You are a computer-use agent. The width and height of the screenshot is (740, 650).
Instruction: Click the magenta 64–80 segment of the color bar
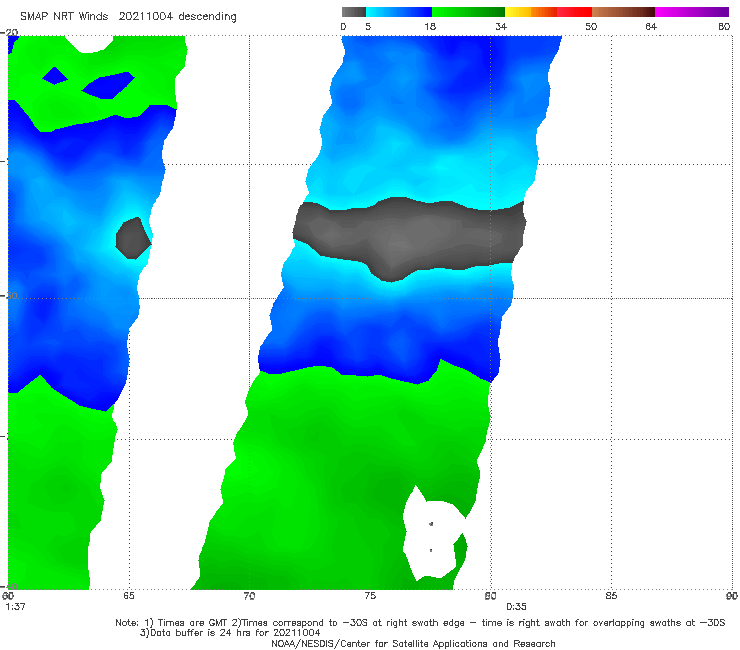click(692, 12)
